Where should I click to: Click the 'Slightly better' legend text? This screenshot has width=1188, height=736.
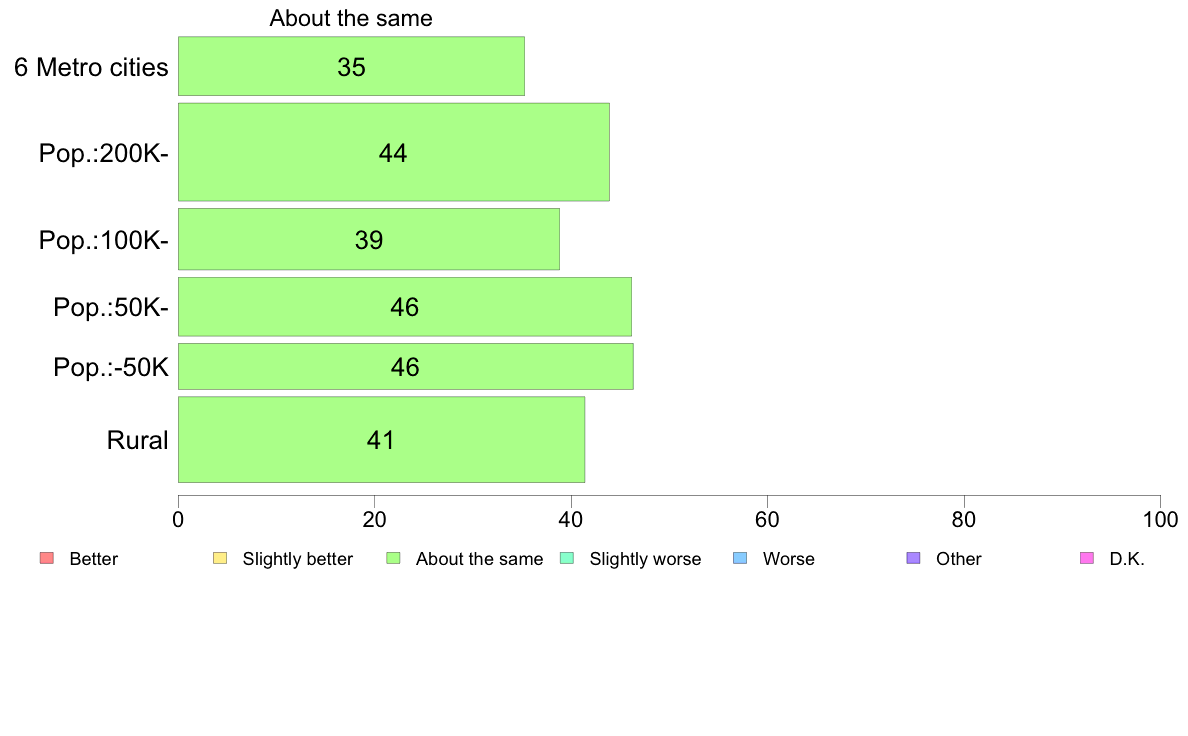[x=298, y=559]
